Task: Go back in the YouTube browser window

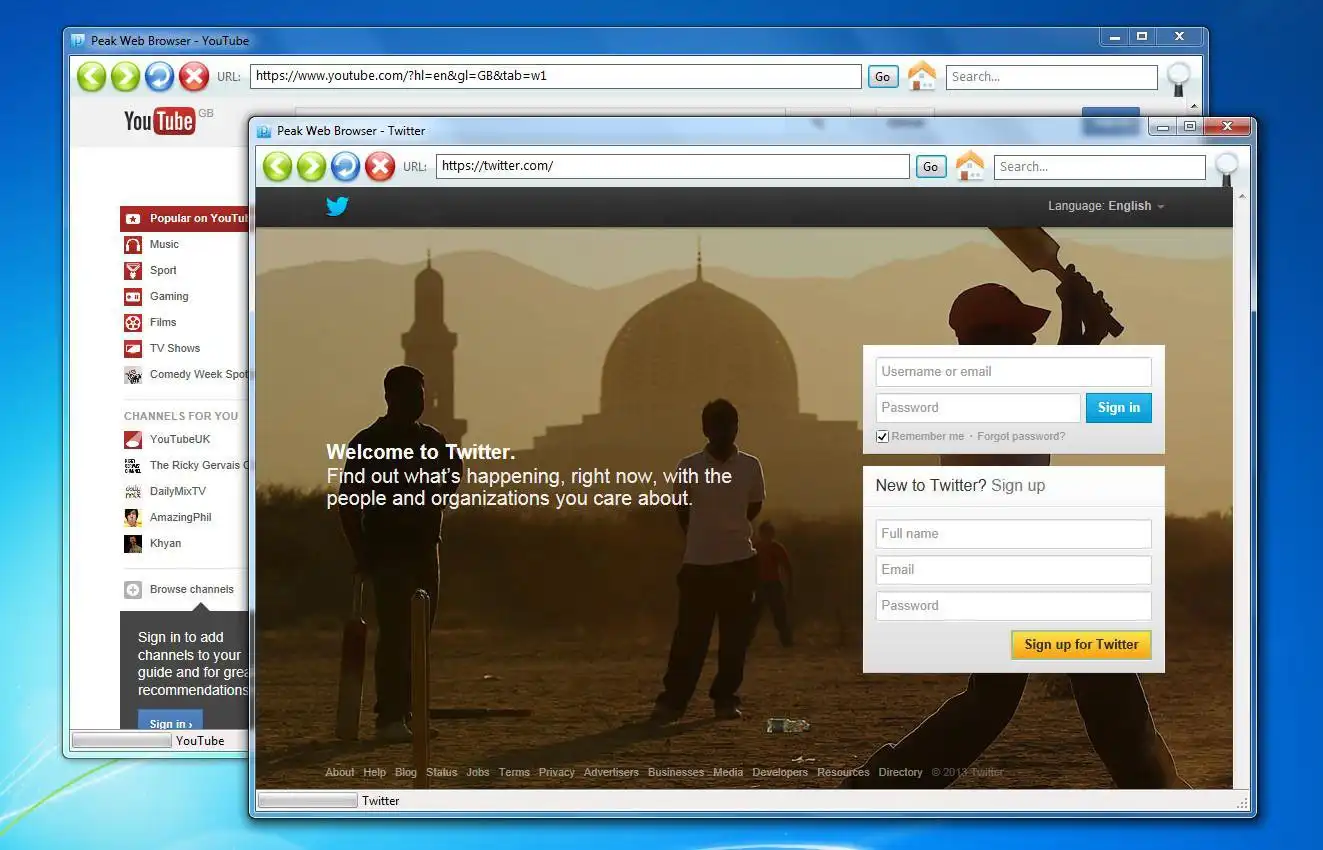Action: tap(92, 77)
